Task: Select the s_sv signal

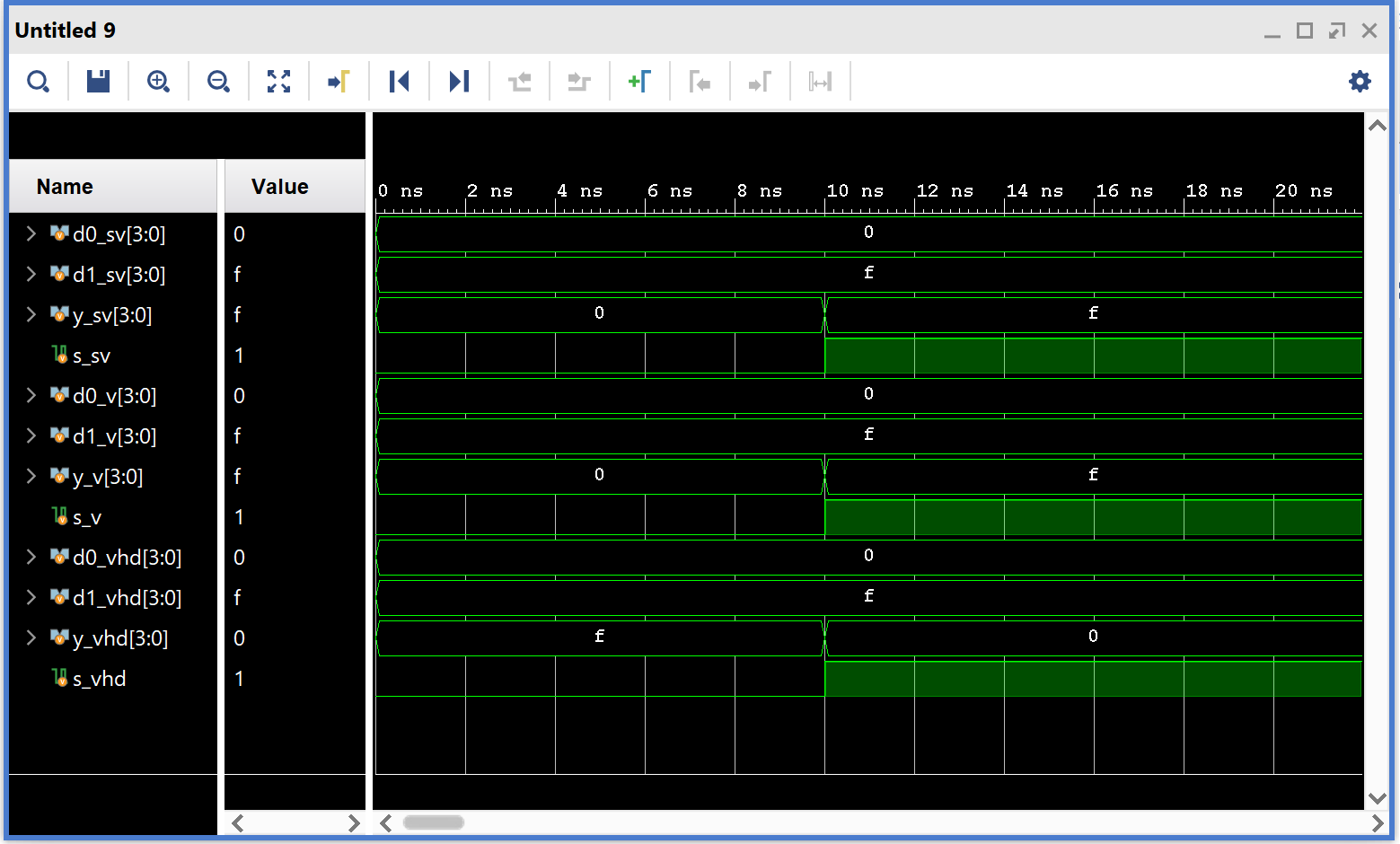Action: [x=92, y=356]
